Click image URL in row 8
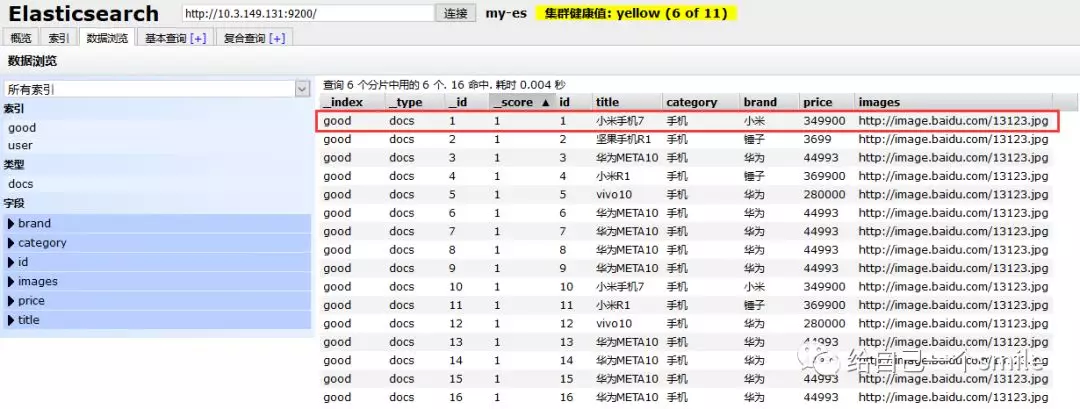1080x409 pixels. 953,250
